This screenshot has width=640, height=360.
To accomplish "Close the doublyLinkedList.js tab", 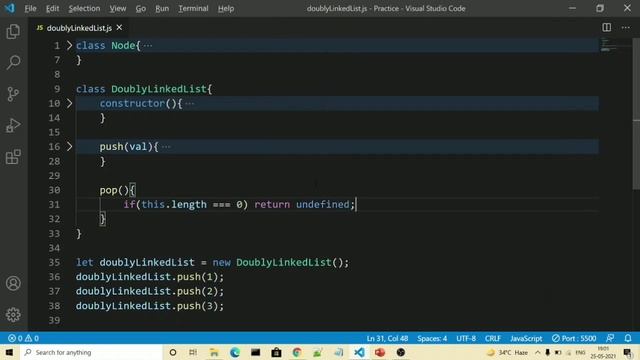I will pos(119,27).
